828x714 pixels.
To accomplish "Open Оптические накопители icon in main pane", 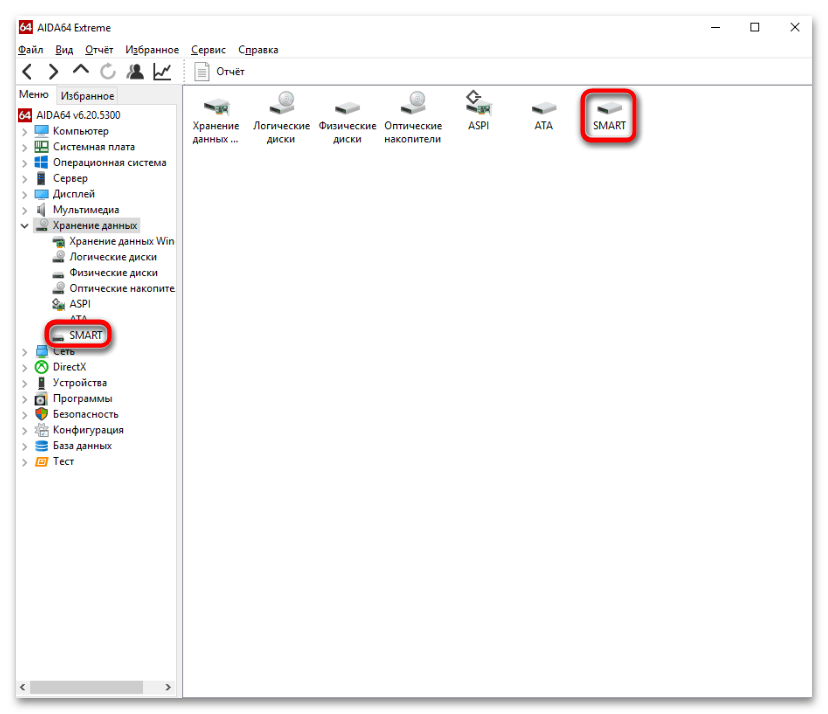I will [413, 118].
